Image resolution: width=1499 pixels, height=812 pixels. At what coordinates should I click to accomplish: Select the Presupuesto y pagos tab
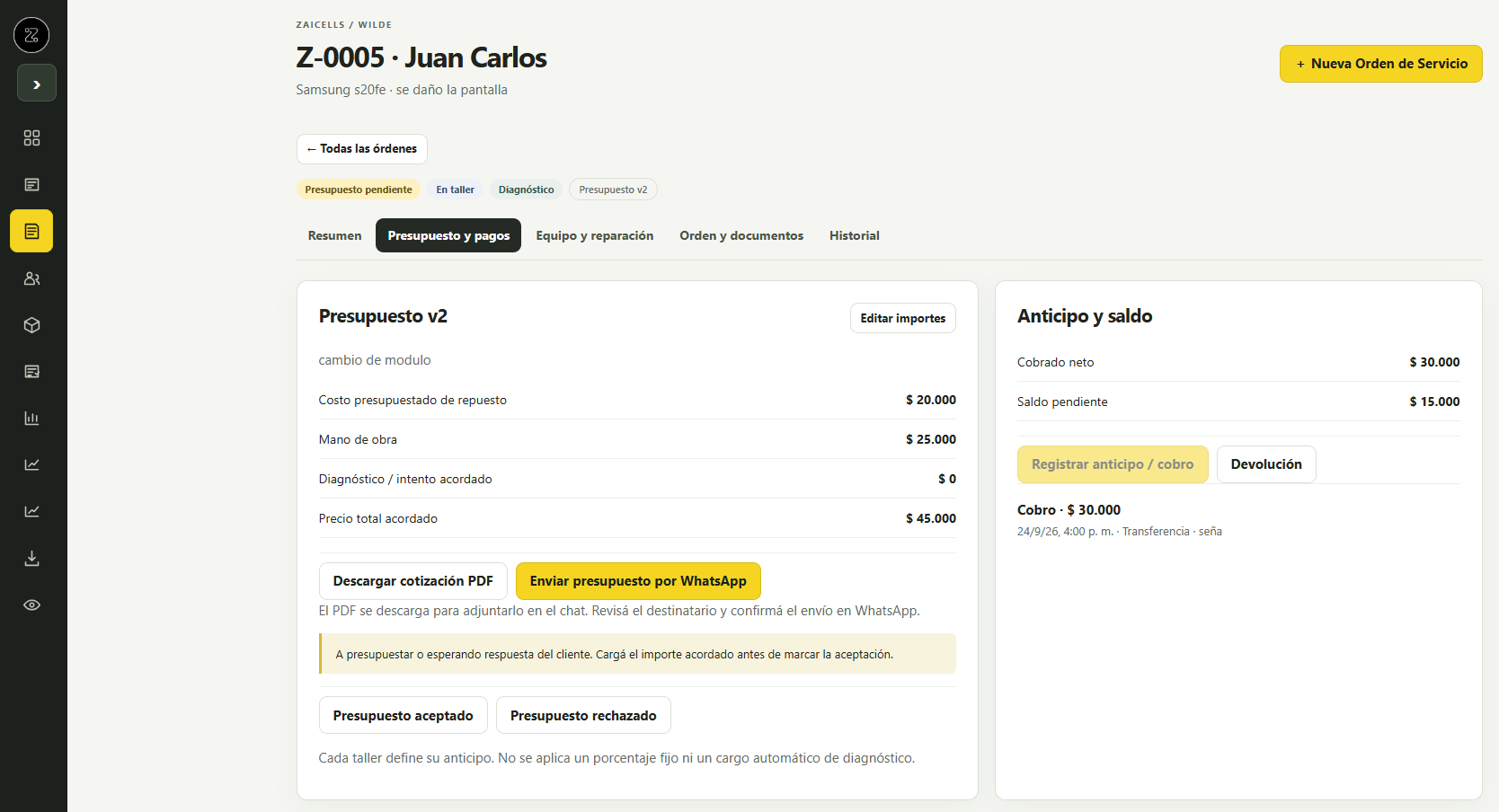[x=448, y=235]
